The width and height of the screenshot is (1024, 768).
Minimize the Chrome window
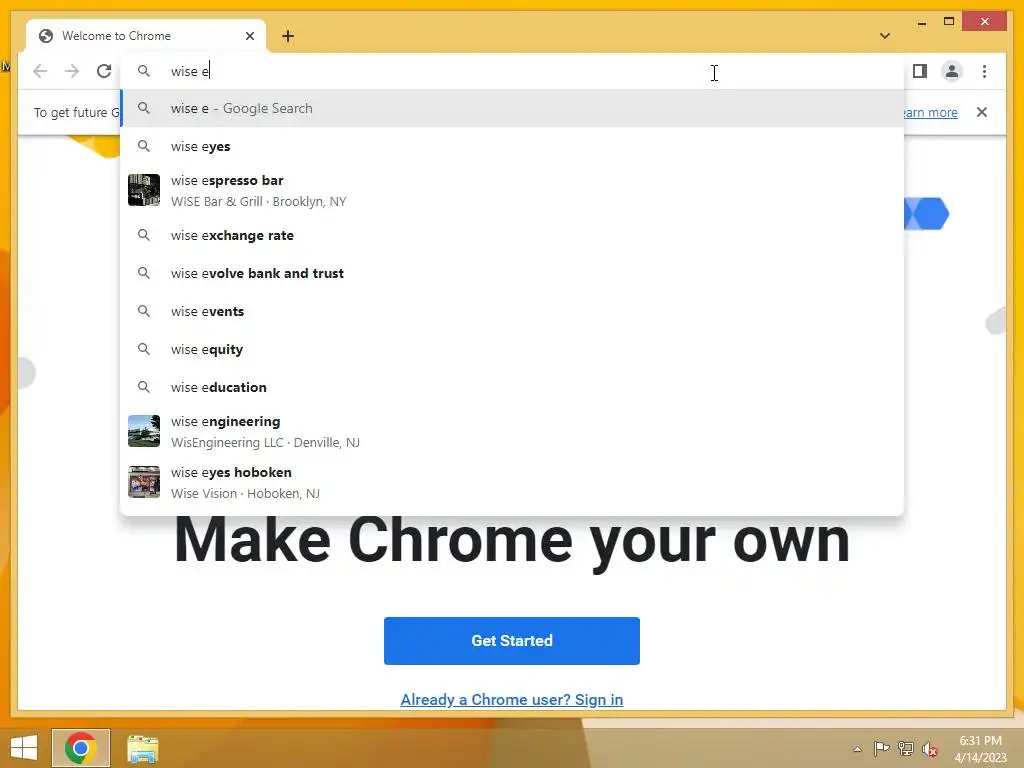(921, 22)
